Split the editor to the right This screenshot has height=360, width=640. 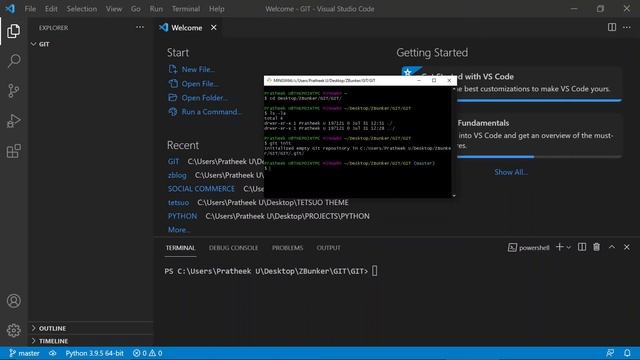click(x=612, y=27)
